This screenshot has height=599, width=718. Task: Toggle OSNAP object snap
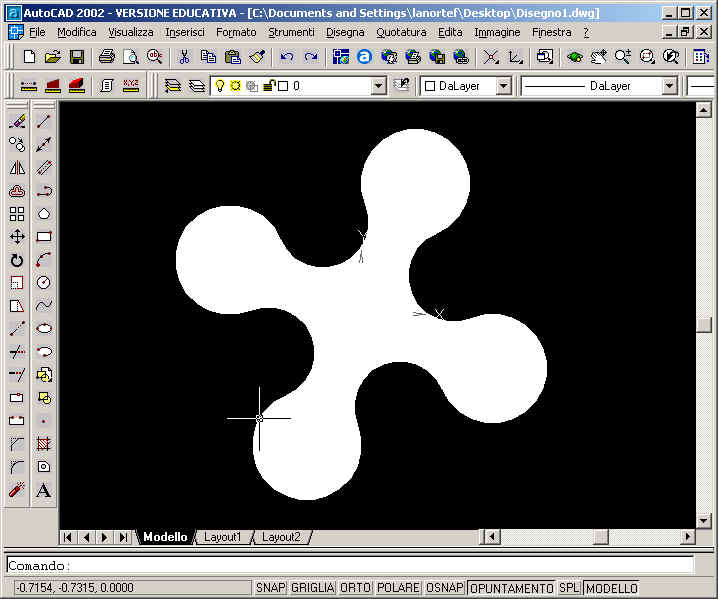[x=444, y=588]
